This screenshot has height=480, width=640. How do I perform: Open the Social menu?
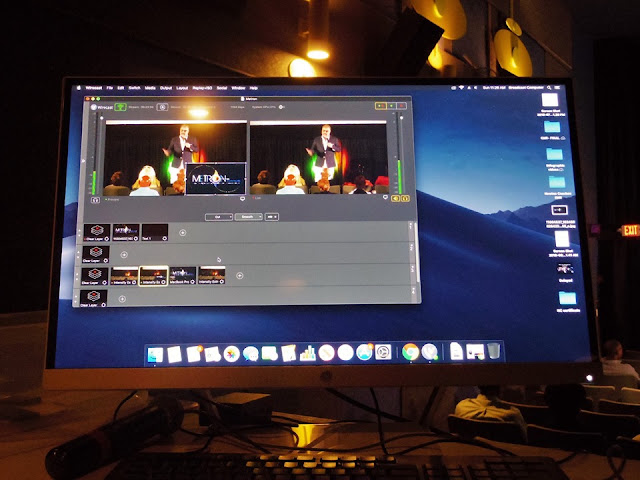tap(222, 88)
